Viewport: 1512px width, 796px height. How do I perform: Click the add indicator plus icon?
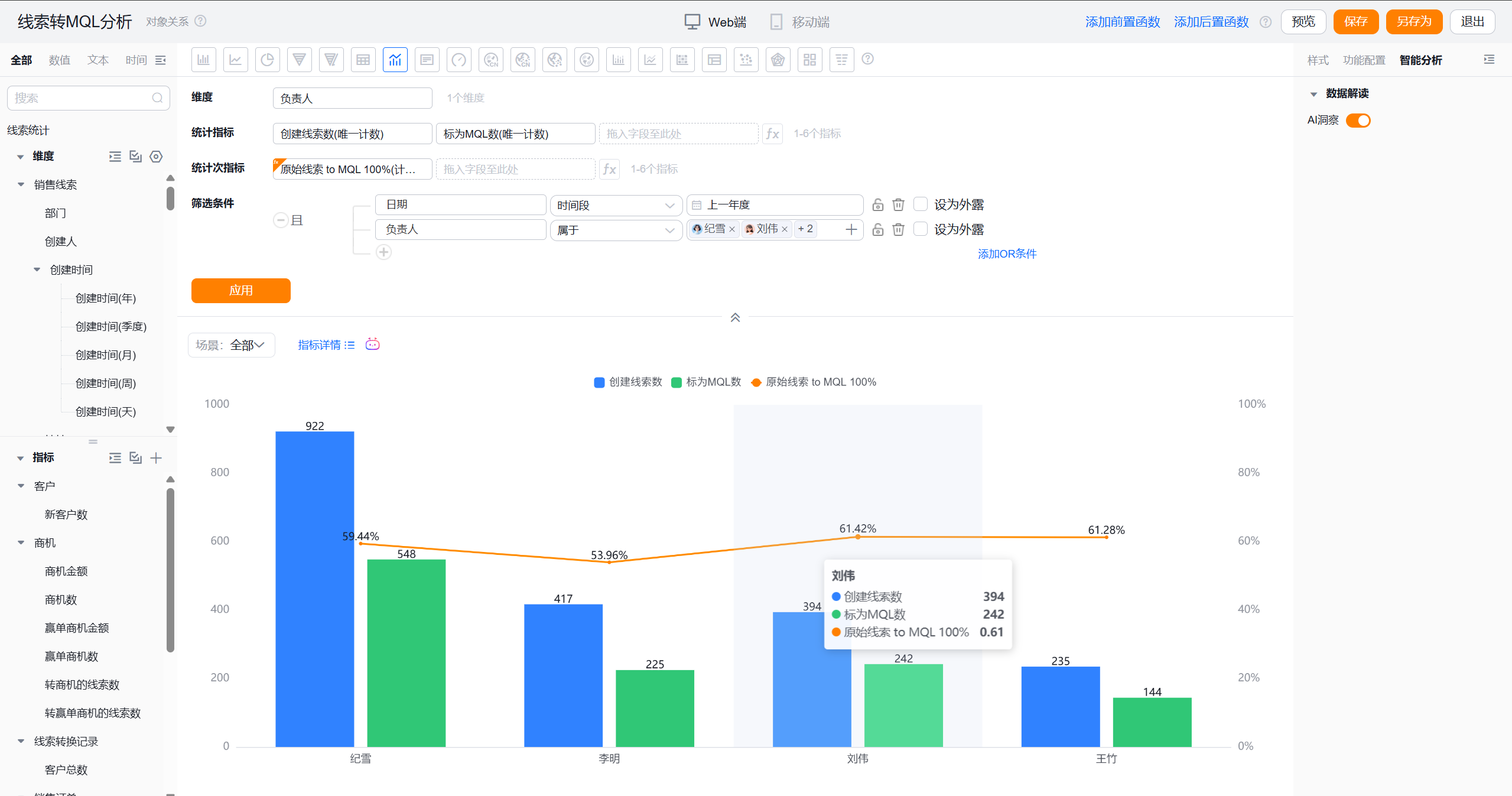pos(156,458)
